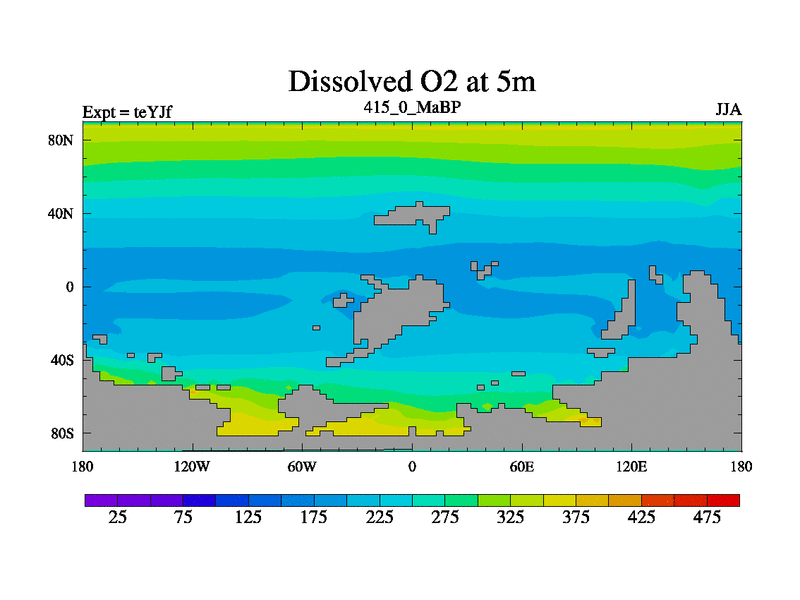Select the "Expt = teYJf" experiment label
Screen dimensions: 800x600
pyautogui.click(x=127, y=112)
